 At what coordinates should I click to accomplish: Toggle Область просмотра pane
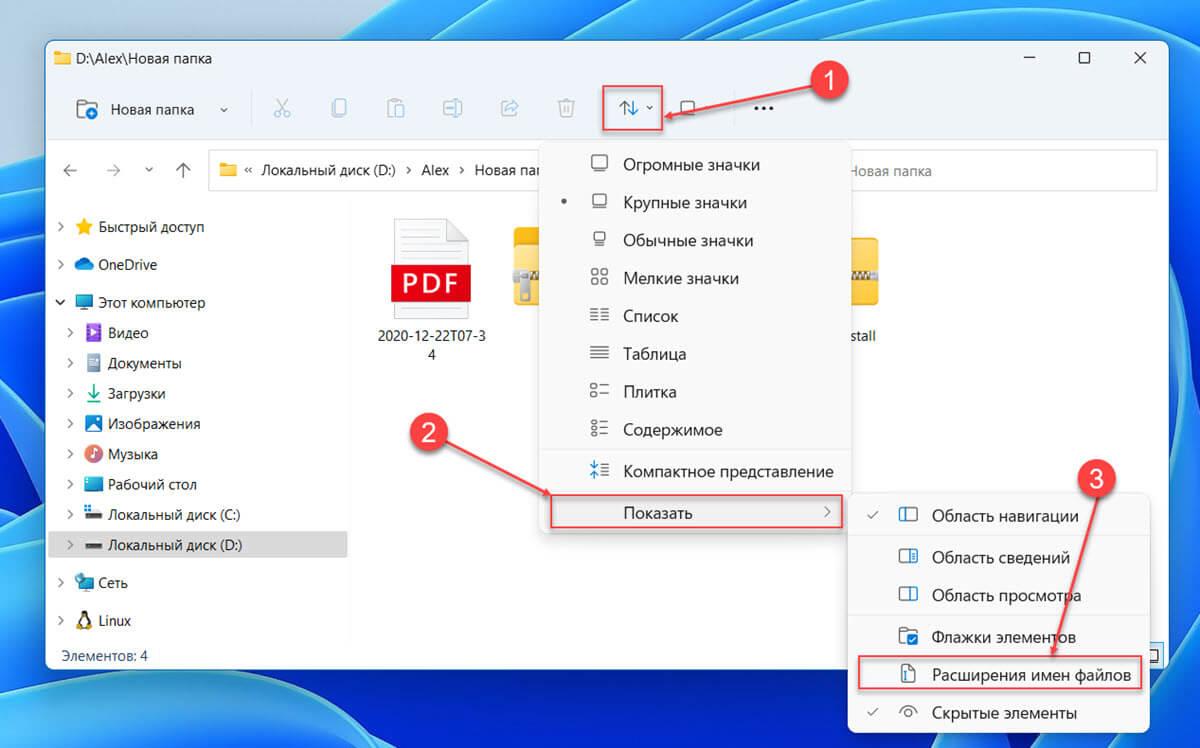point(1000,595)
